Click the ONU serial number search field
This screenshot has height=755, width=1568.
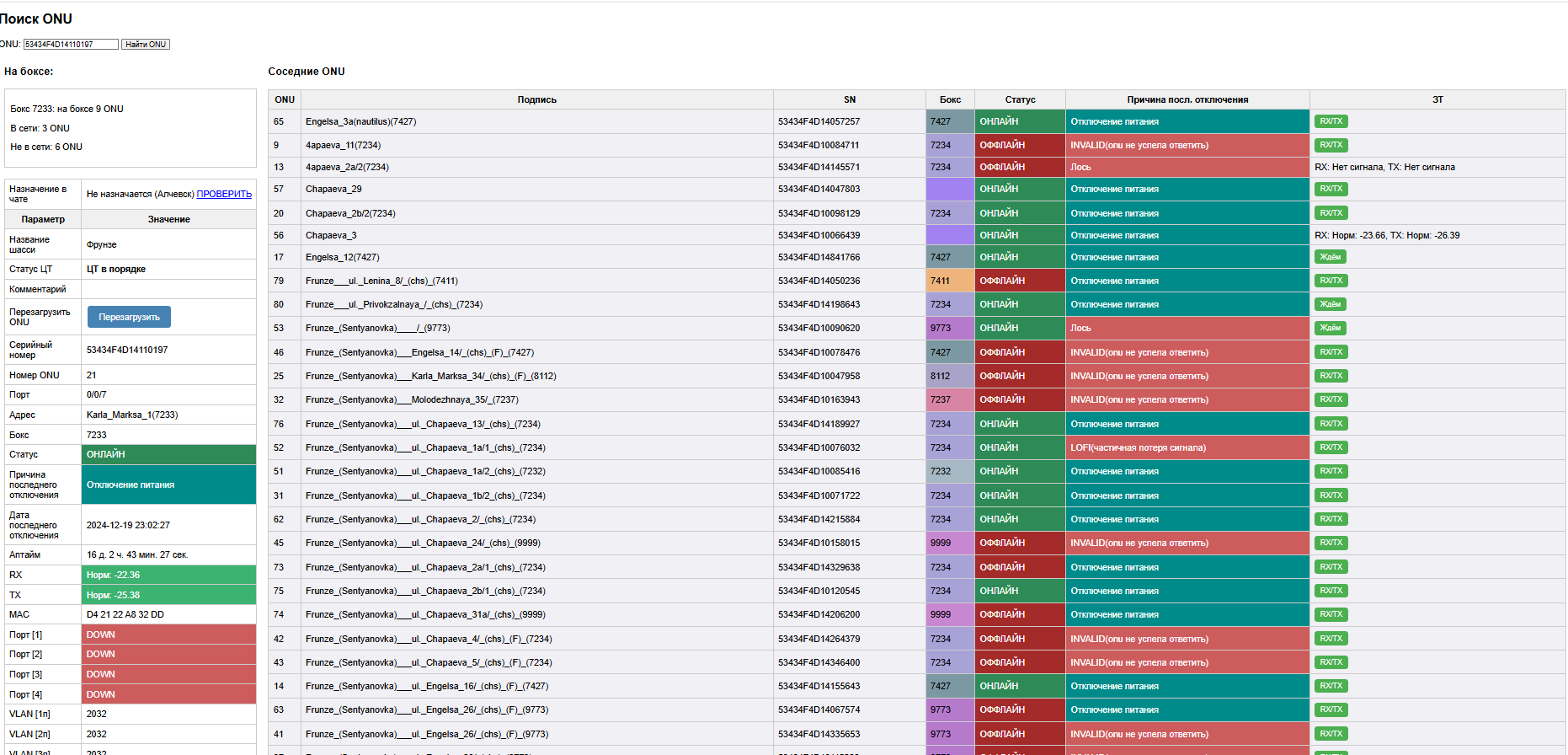(x=71, y=44)
